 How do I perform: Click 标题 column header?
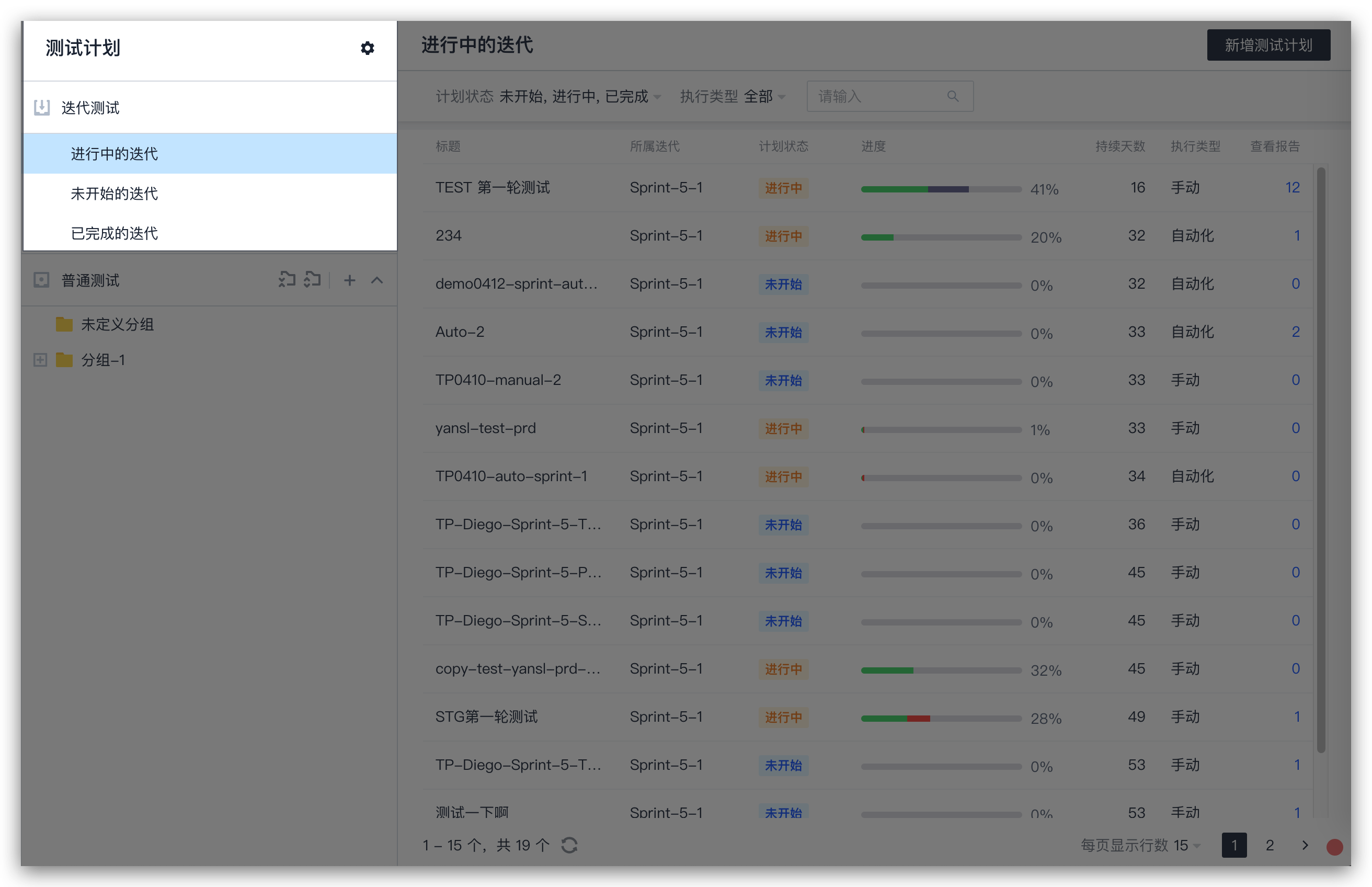click(x=448, y=146)
